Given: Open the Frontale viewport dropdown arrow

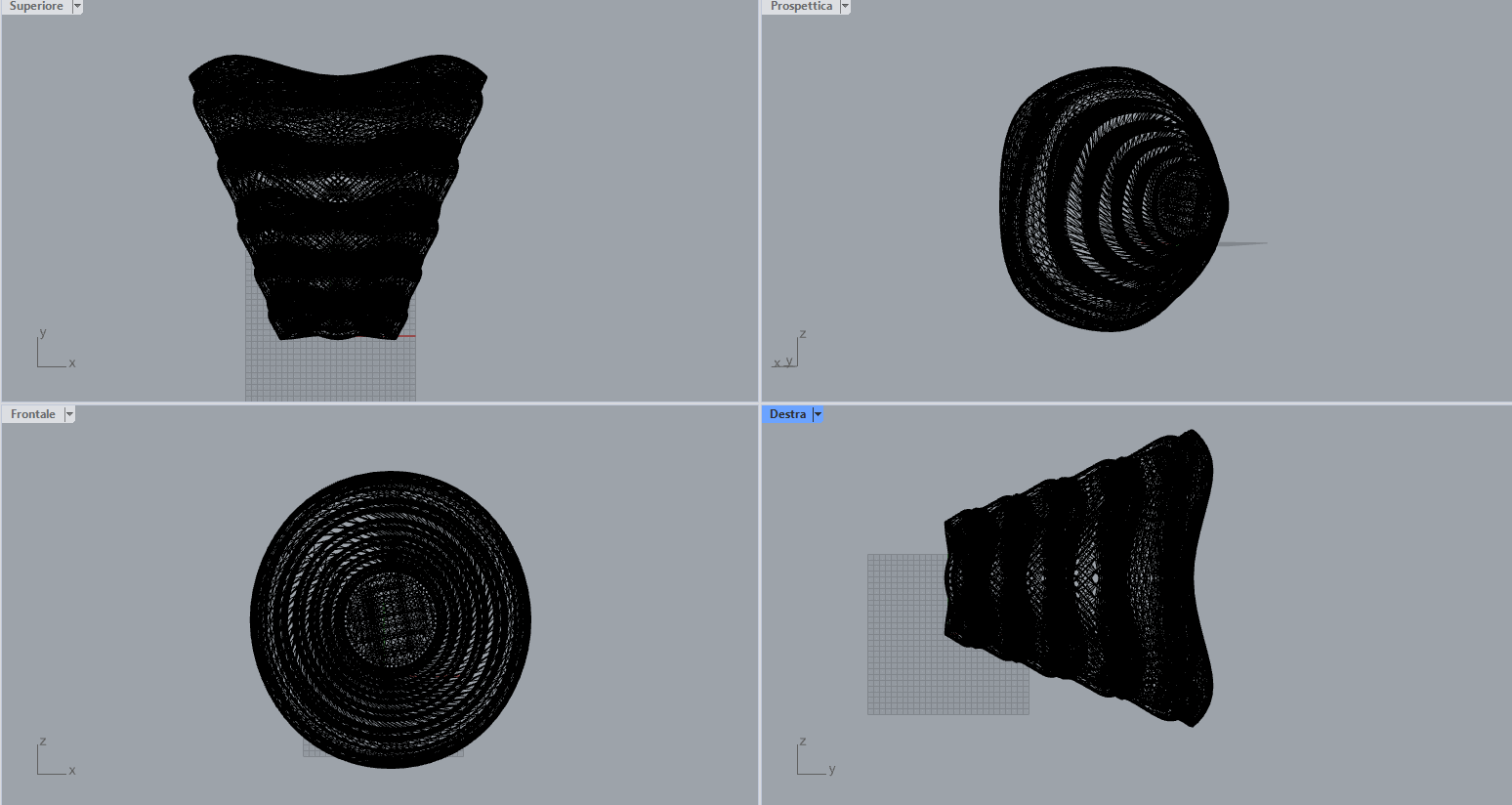Looking at the screenshot, I should pyautogui.click(x=69, y=414).
